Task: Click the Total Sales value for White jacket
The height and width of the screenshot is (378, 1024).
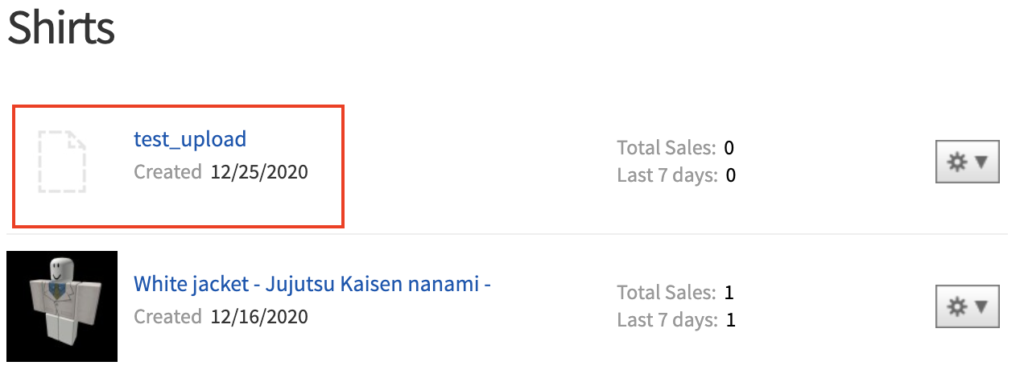Action: point(729,293)
